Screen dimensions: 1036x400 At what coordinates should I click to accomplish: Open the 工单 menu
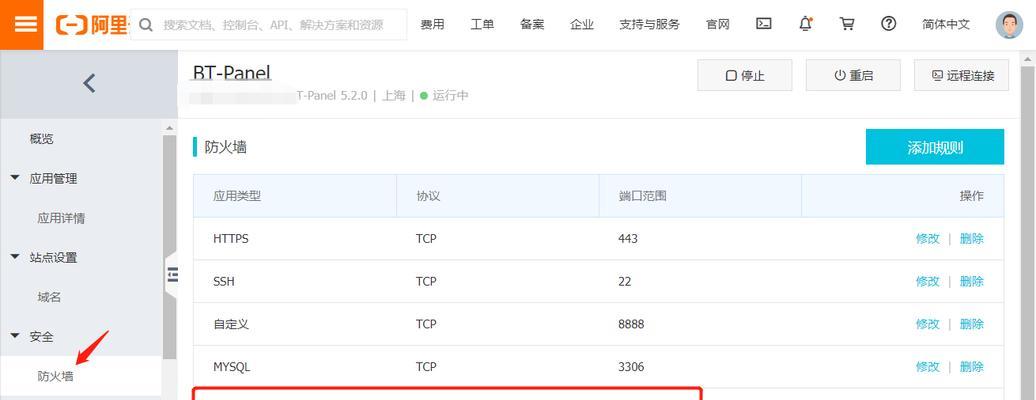point(482,24)
